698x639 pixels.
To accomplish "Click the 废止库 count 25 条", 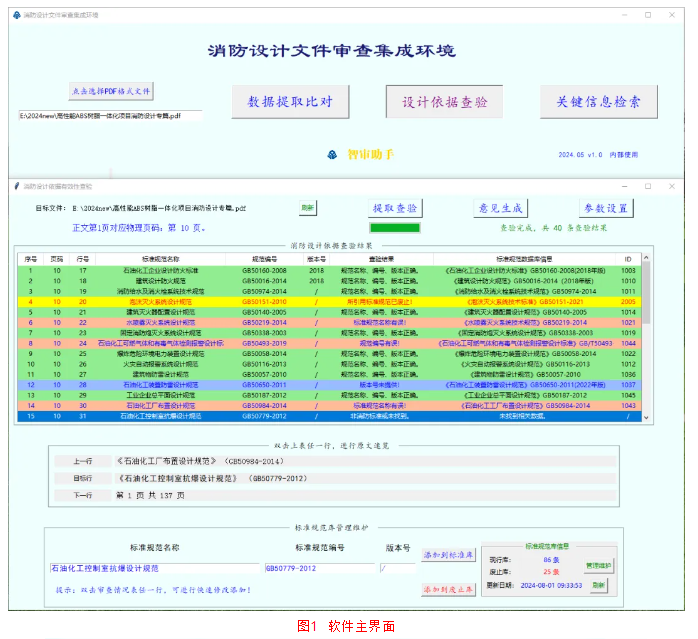I will click(552, 572).
